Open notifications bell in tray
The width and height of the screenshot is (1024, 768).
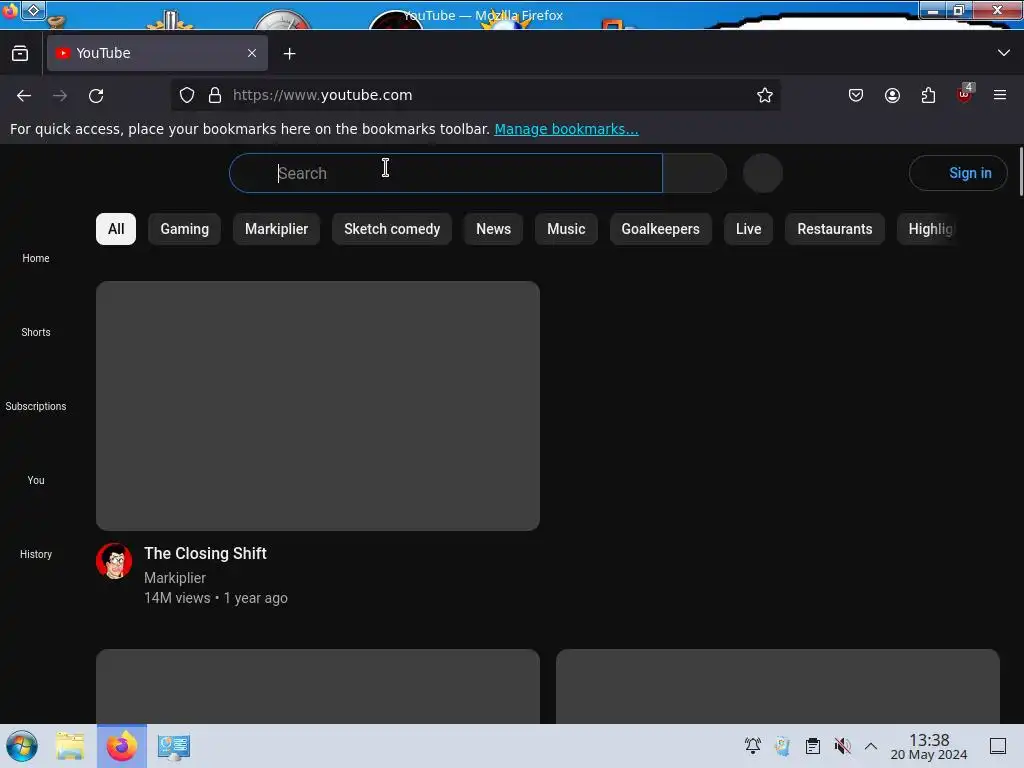tap(753, 746)
